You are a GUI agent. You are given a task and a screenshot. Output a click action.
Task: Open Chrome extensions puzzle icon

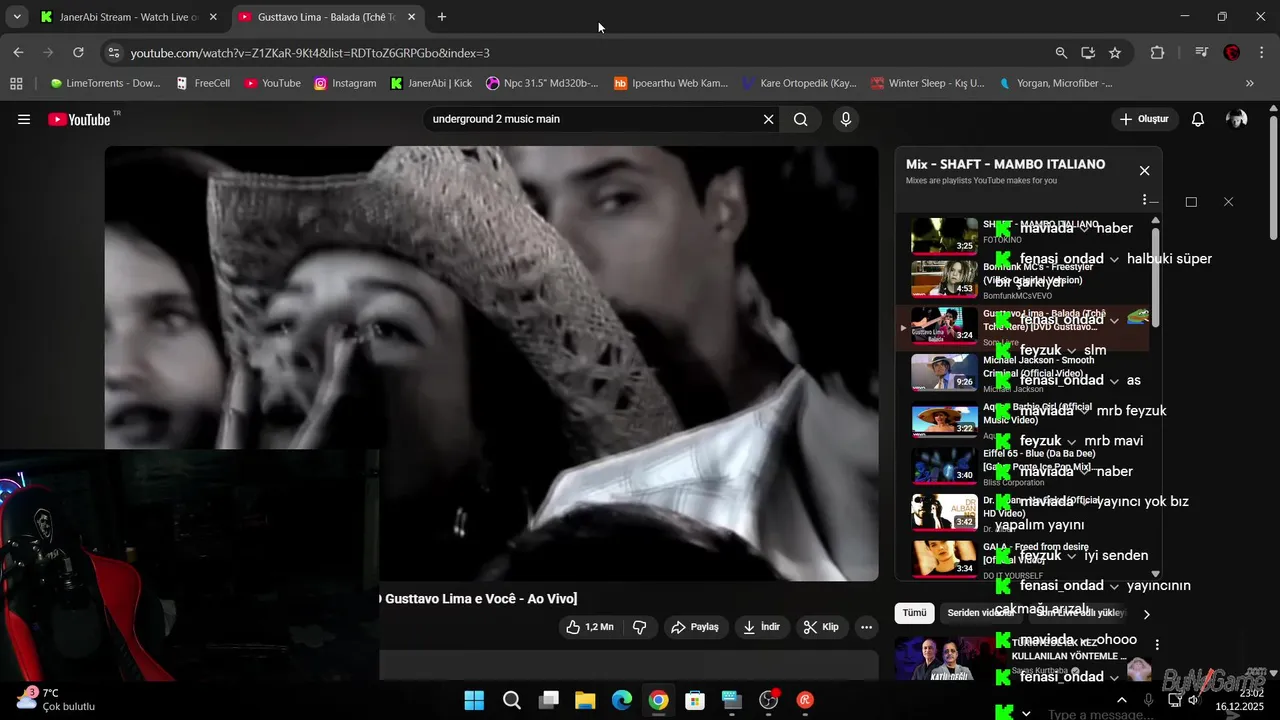(1157, 53)
